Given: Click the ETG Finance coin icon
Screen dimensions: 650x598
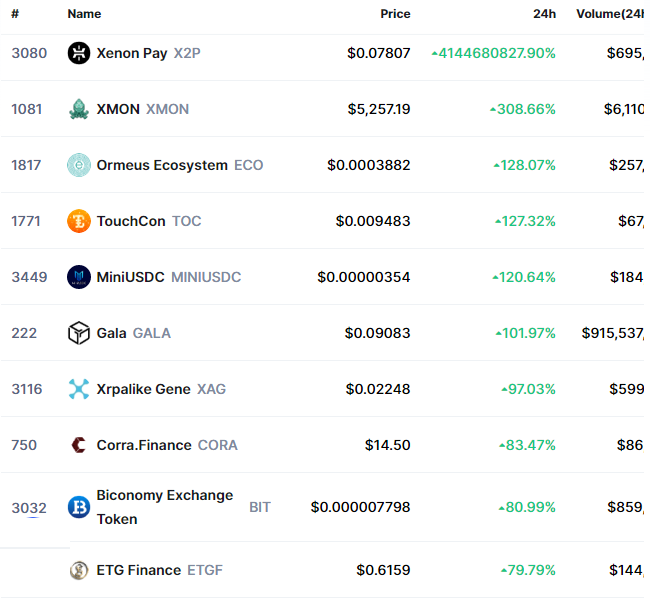Looking at the screenshot, I should pyautogui.click(x=79, y=570).
